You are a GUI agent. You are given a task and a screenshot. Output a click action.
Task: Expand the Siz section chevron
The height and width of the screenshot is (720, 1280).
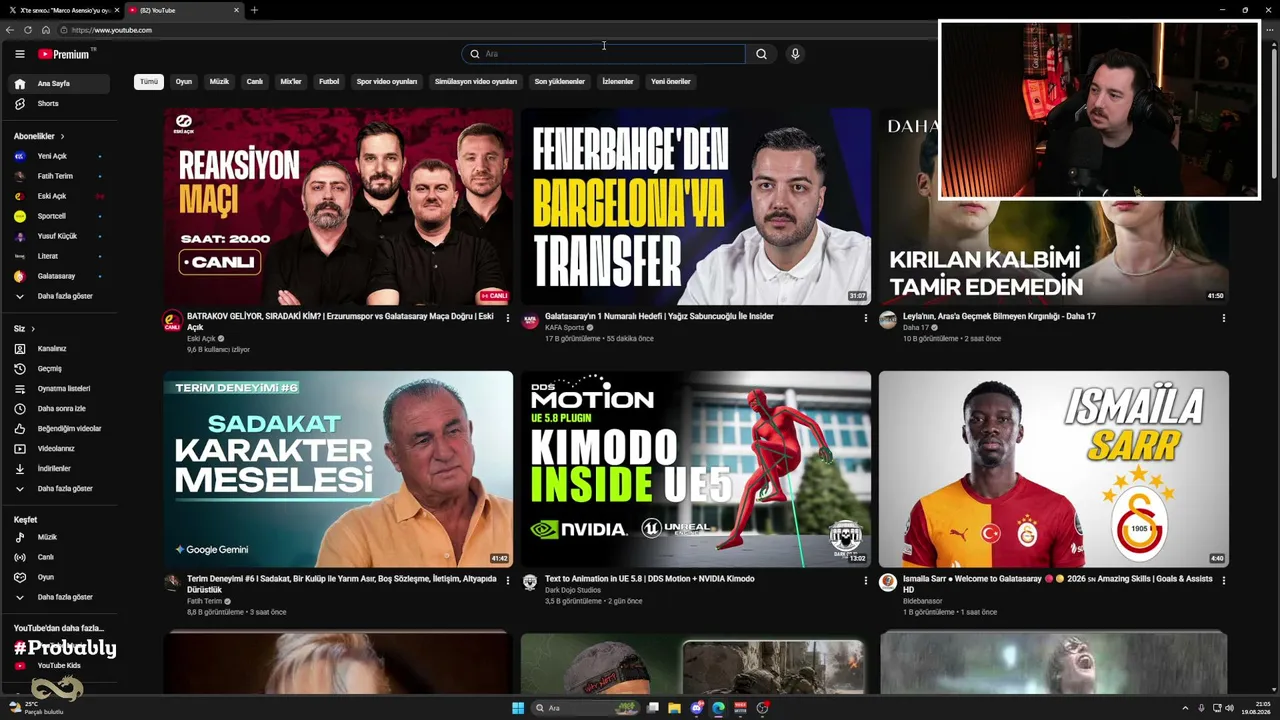click(x=32, y=329)
